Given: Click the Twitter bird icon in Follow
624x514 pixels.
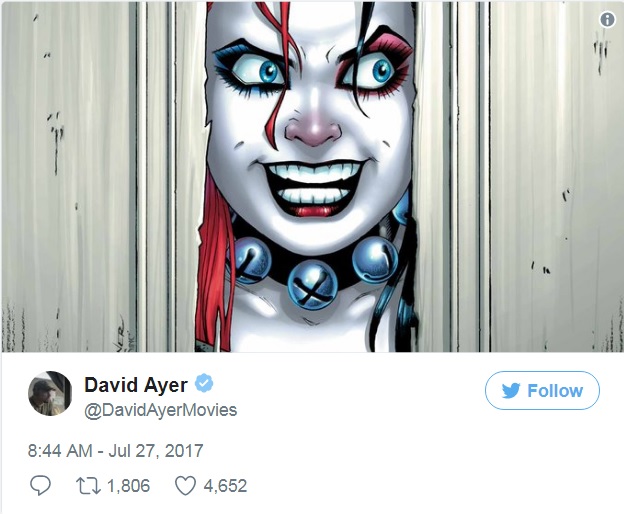Looking at the screenshot, I should pos(511,391).
